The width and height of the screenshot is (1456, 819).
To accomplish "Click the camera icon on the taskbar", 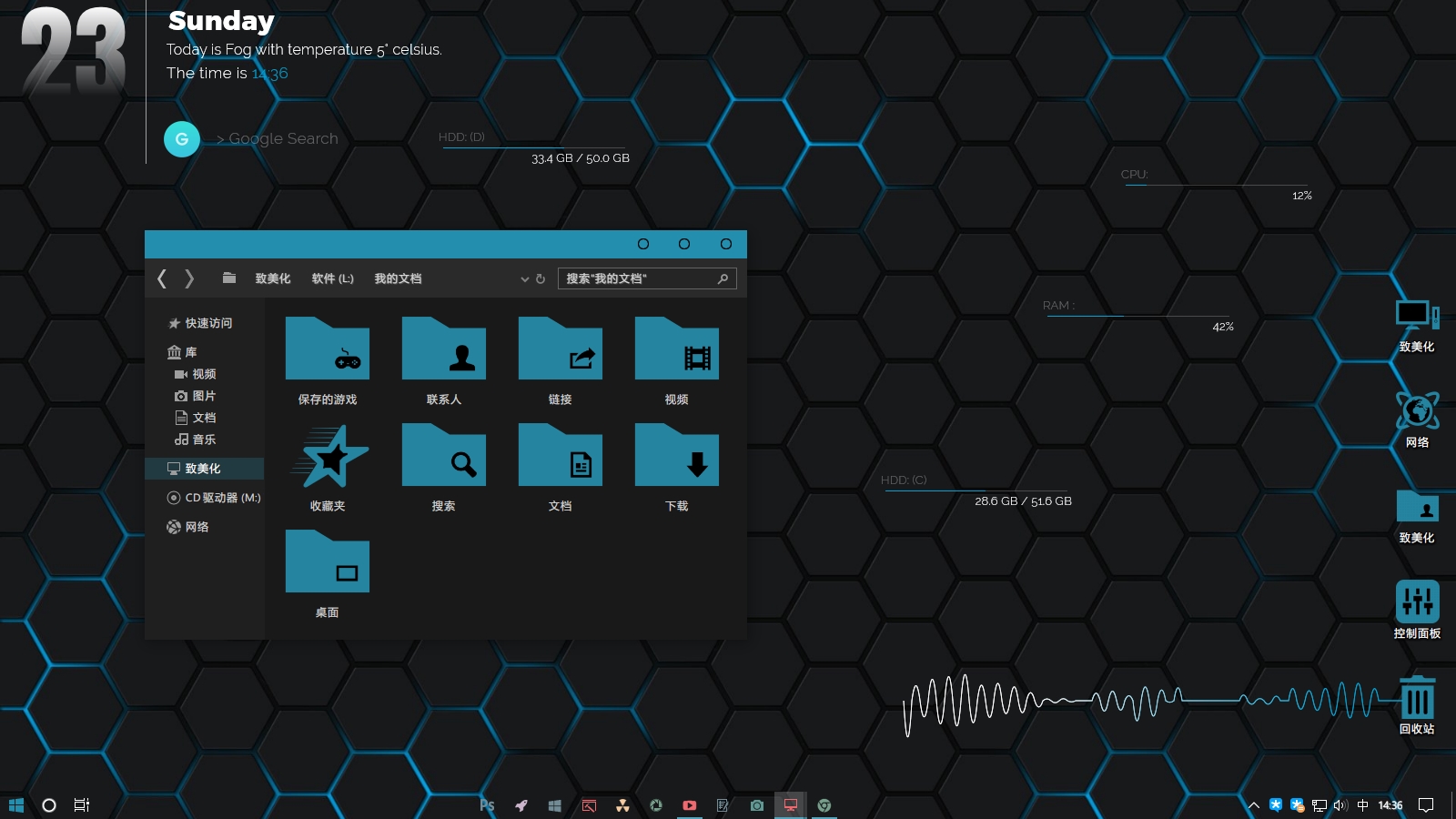I will pos(757,805).
